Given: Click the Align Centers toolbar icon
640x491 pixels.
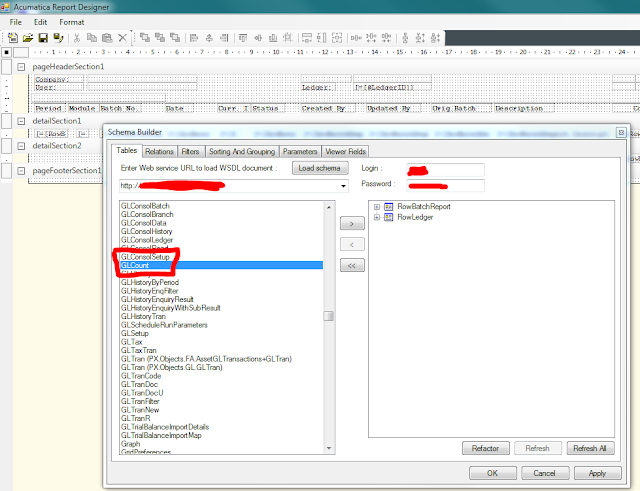Looking at the screenshot, I should (x=209, y=38).
